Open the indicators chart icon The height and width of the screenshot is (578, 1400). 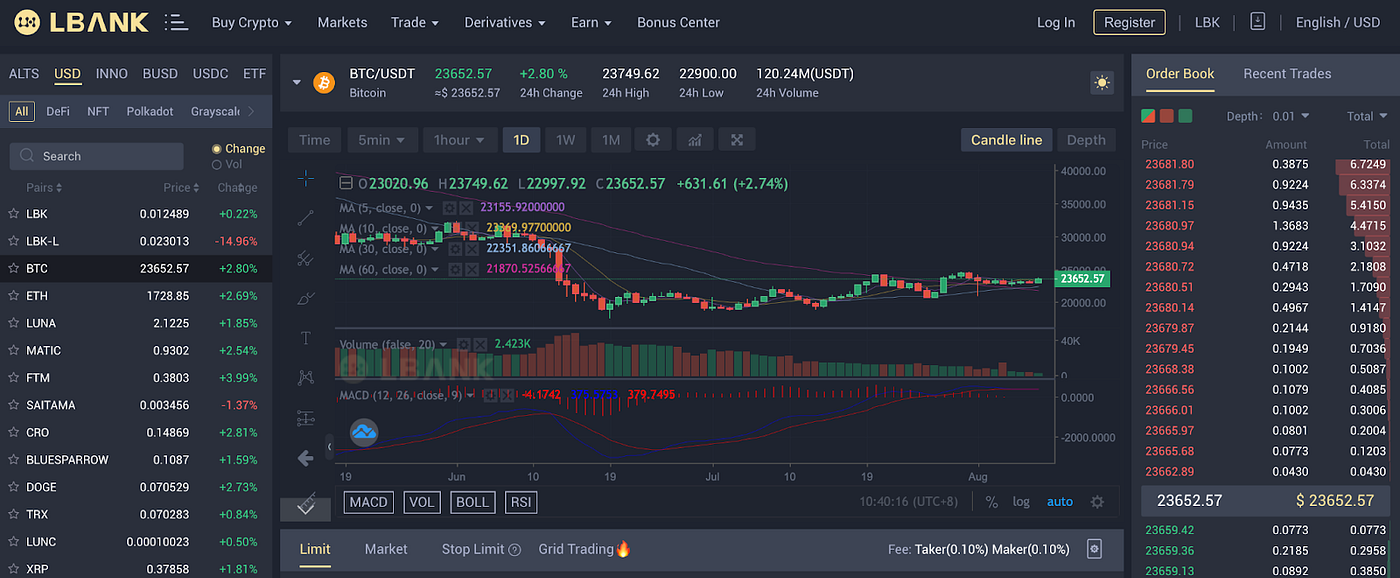(695, 140)
